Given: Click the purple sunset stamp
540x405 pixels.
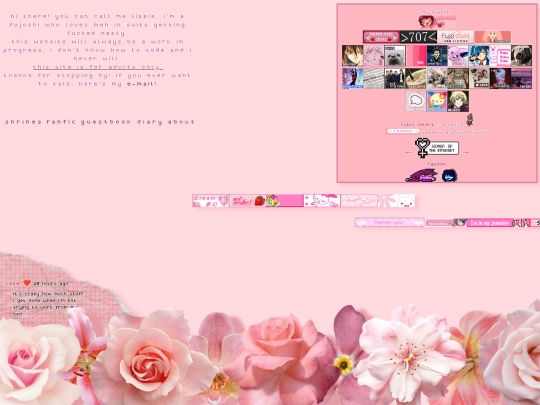Looking at the screenshot, I should [521, 78].
